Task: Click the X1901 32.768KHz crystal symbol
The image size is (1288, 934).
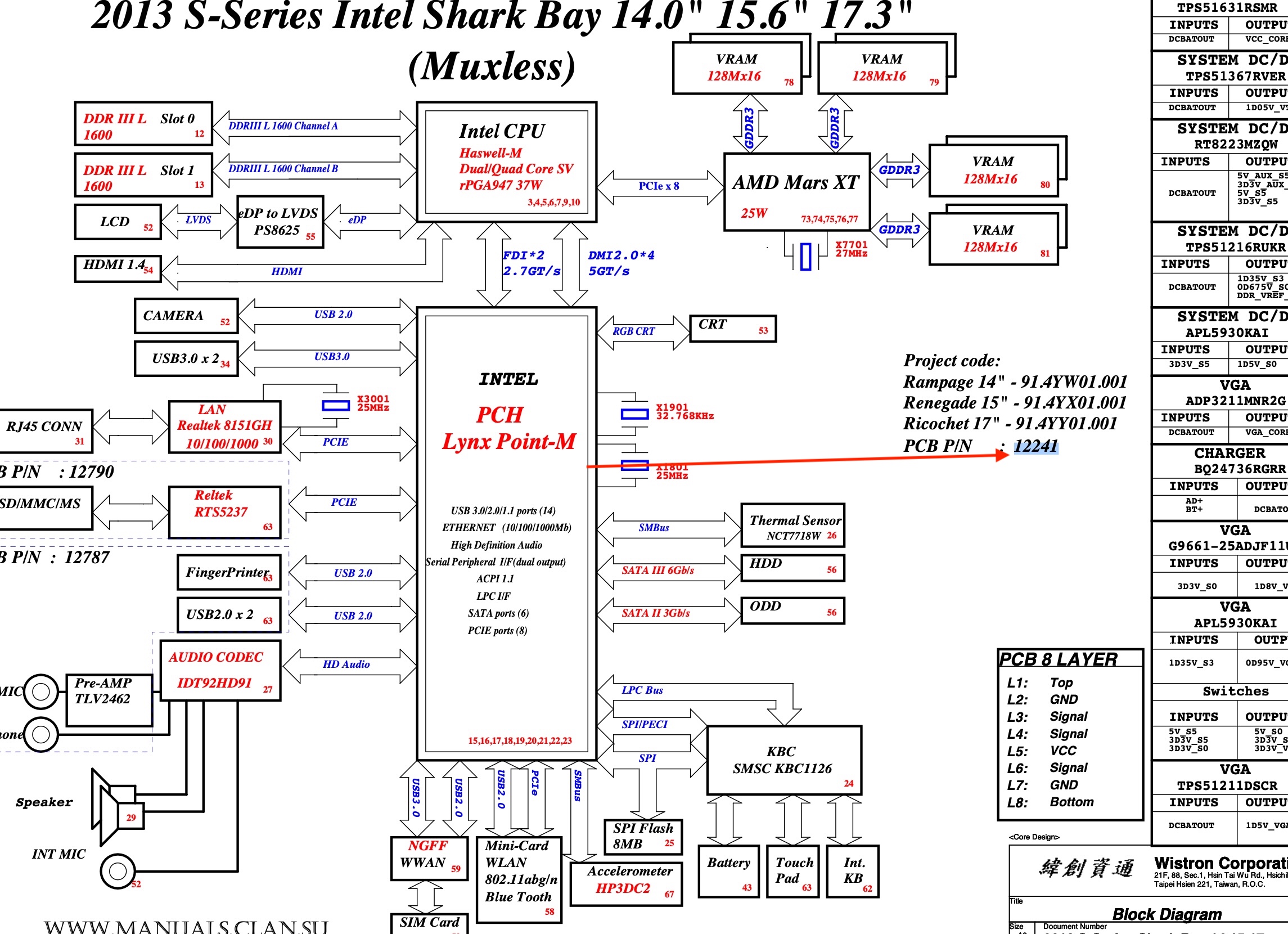Action: [x=634, y=414]
